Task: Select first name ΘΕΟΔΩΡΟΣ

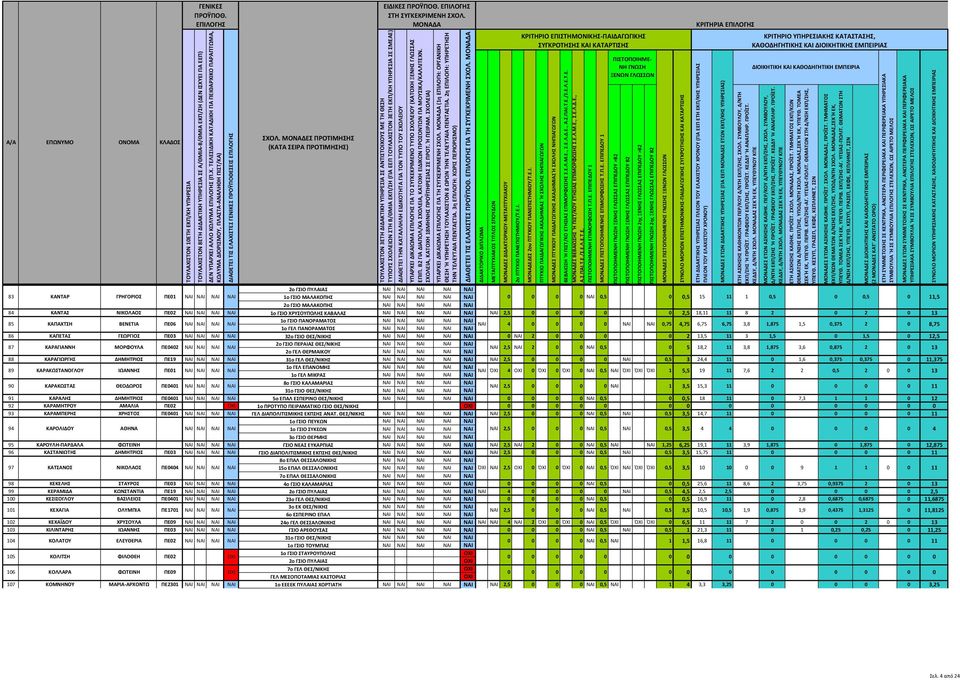Action: 129,386
